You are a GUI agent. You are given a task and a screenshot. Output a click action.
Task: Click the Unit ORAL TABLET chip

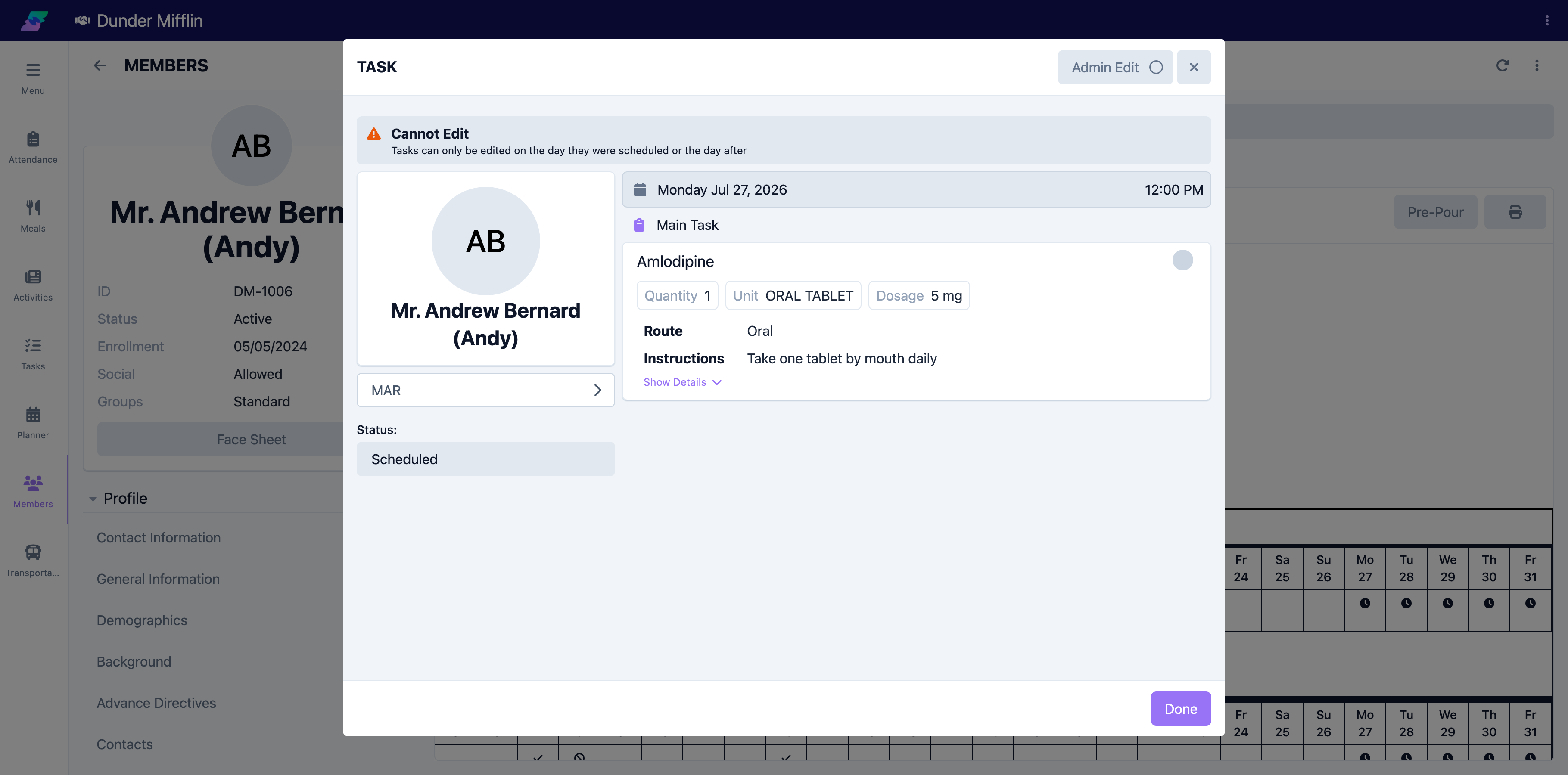793,296
